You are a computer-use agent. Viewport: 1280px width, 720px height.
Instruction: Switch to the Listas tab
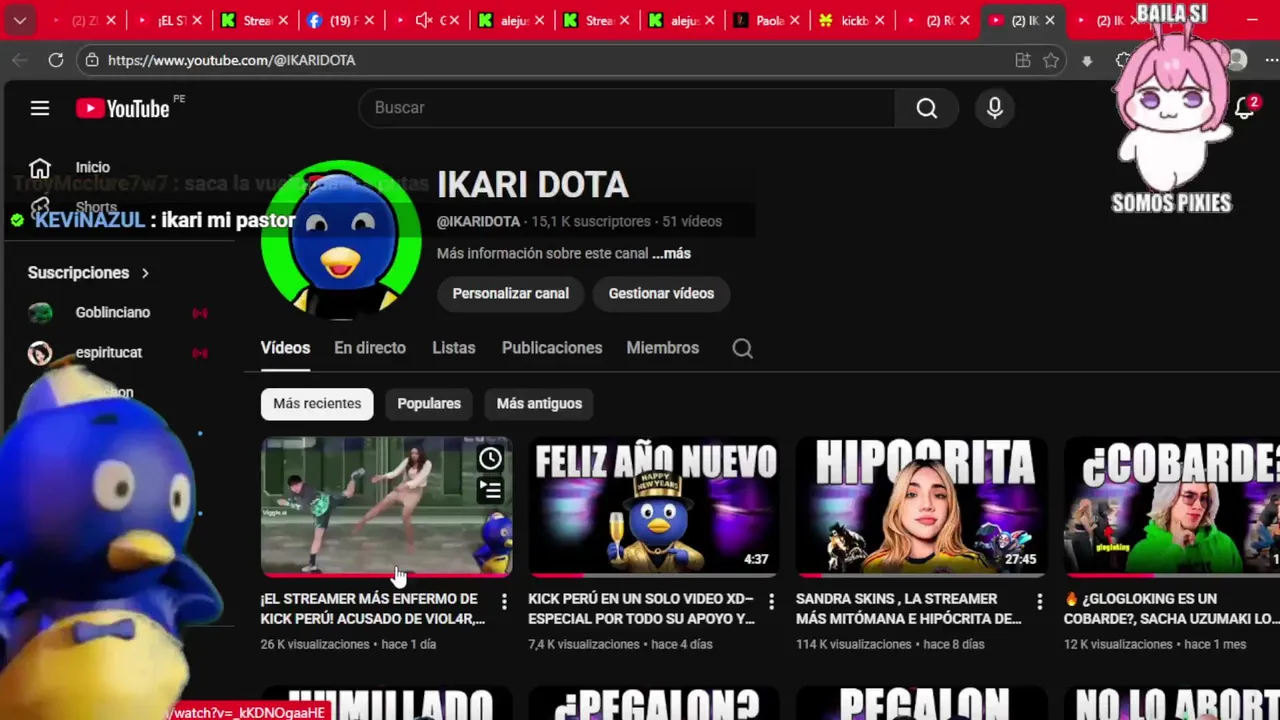click(454, 348)
